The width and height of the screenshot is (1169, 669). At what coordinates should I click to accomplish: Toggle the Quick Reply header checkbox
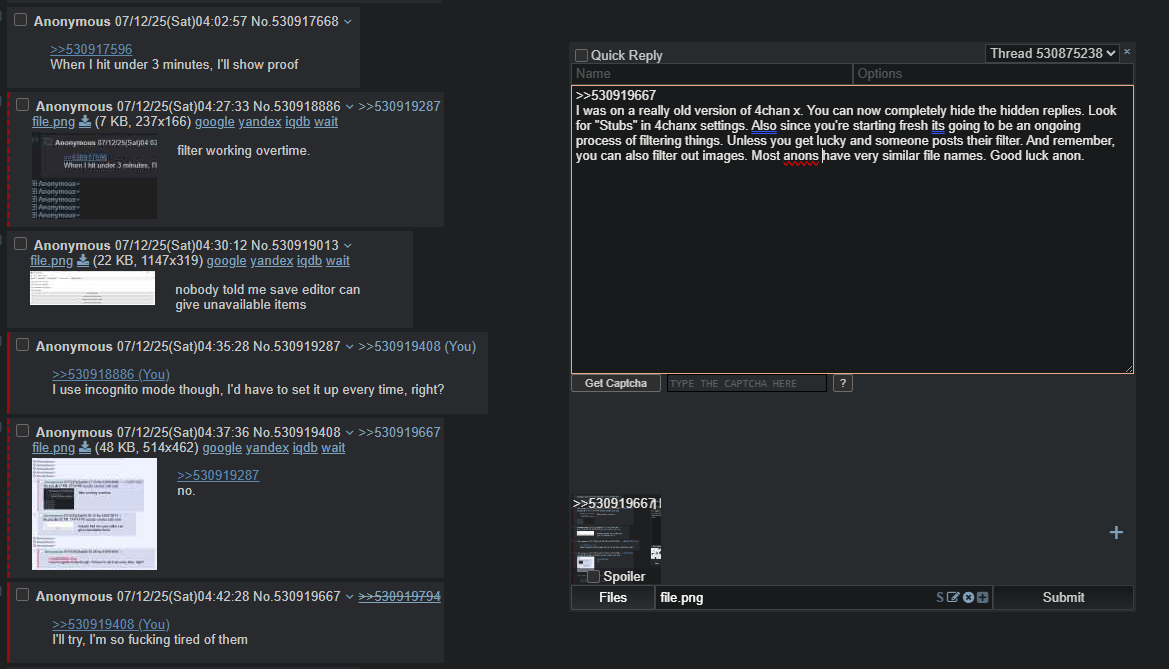point(582,55)
